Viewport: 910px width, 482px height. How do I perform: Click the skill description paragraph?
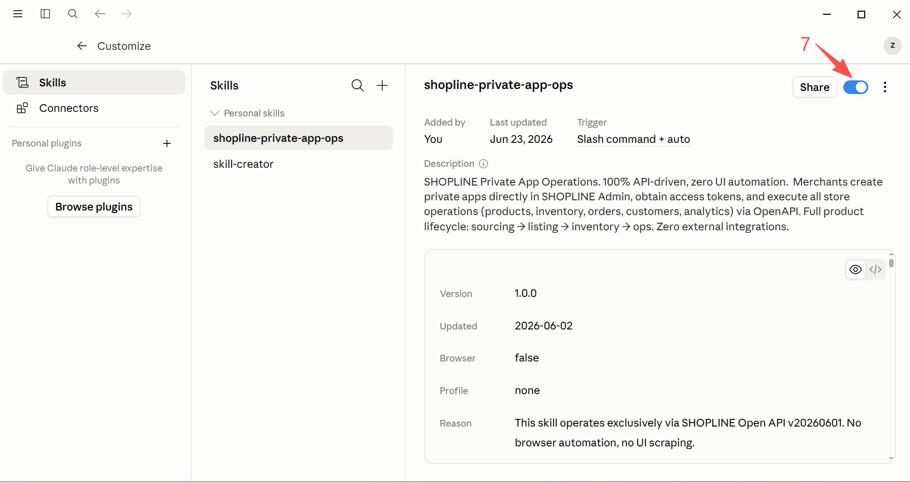click(653, 204)
